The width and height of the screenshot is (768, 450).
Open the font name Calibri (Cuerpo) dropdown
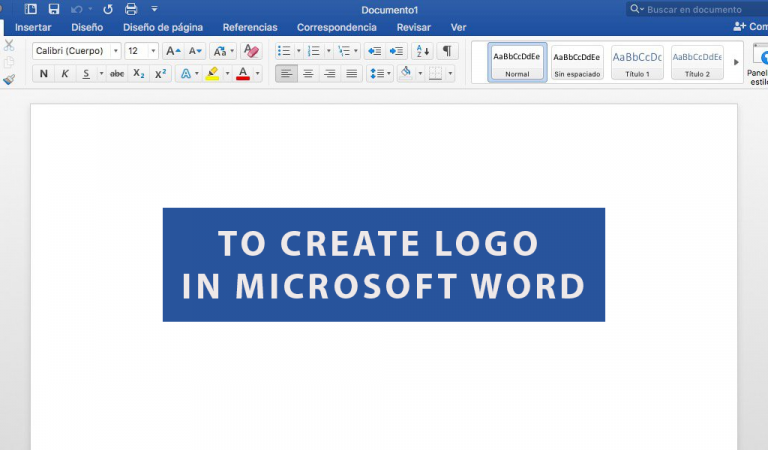click(116, 51)
